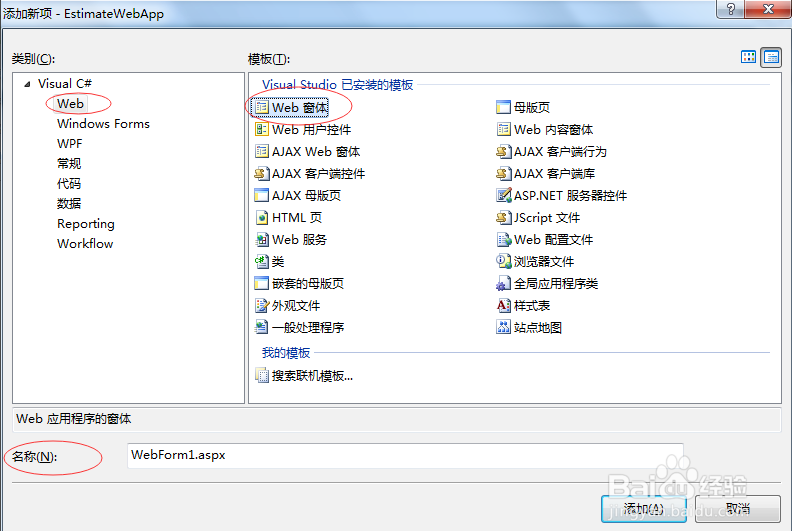
Task: Click the 取消 cancel button
Action: [x=737, y=509]
